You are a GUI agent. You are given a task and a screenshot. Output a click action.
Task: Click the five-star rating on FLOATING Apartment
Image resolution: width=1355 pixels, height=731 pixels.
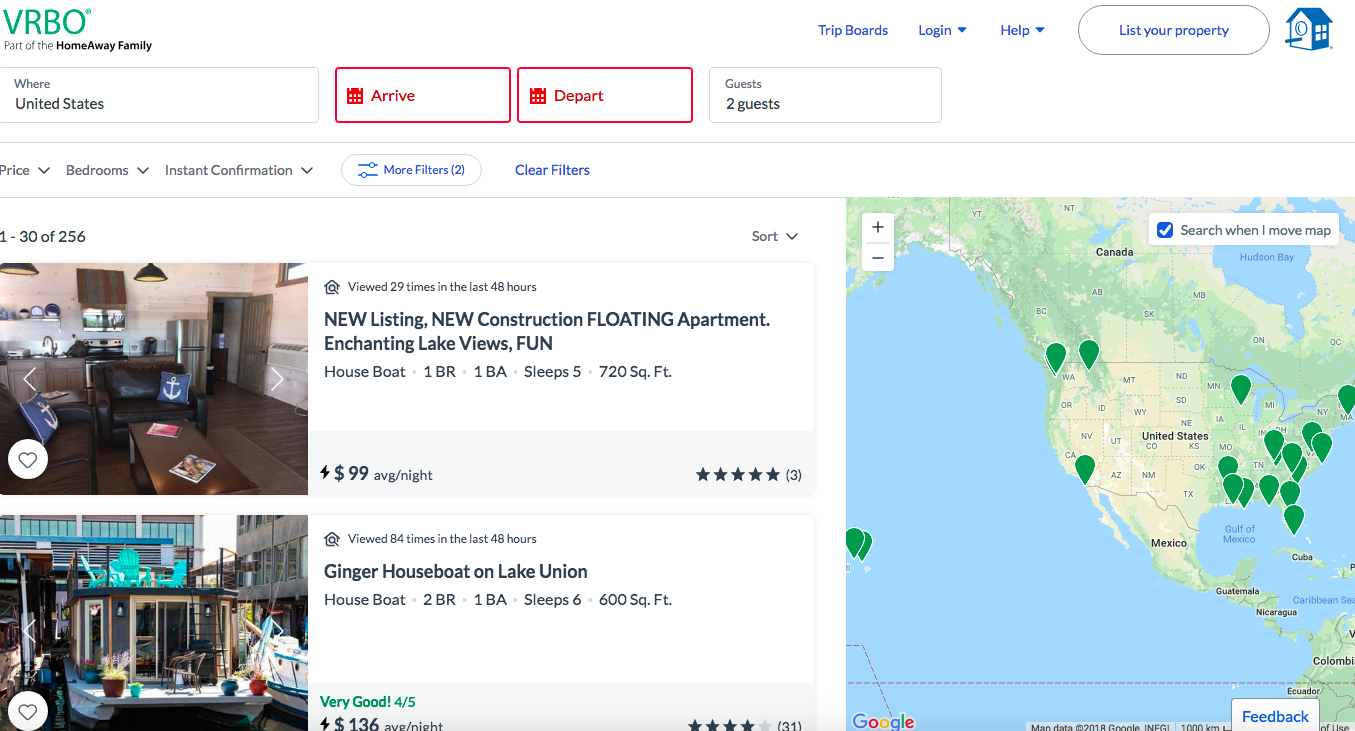[738, 475]
